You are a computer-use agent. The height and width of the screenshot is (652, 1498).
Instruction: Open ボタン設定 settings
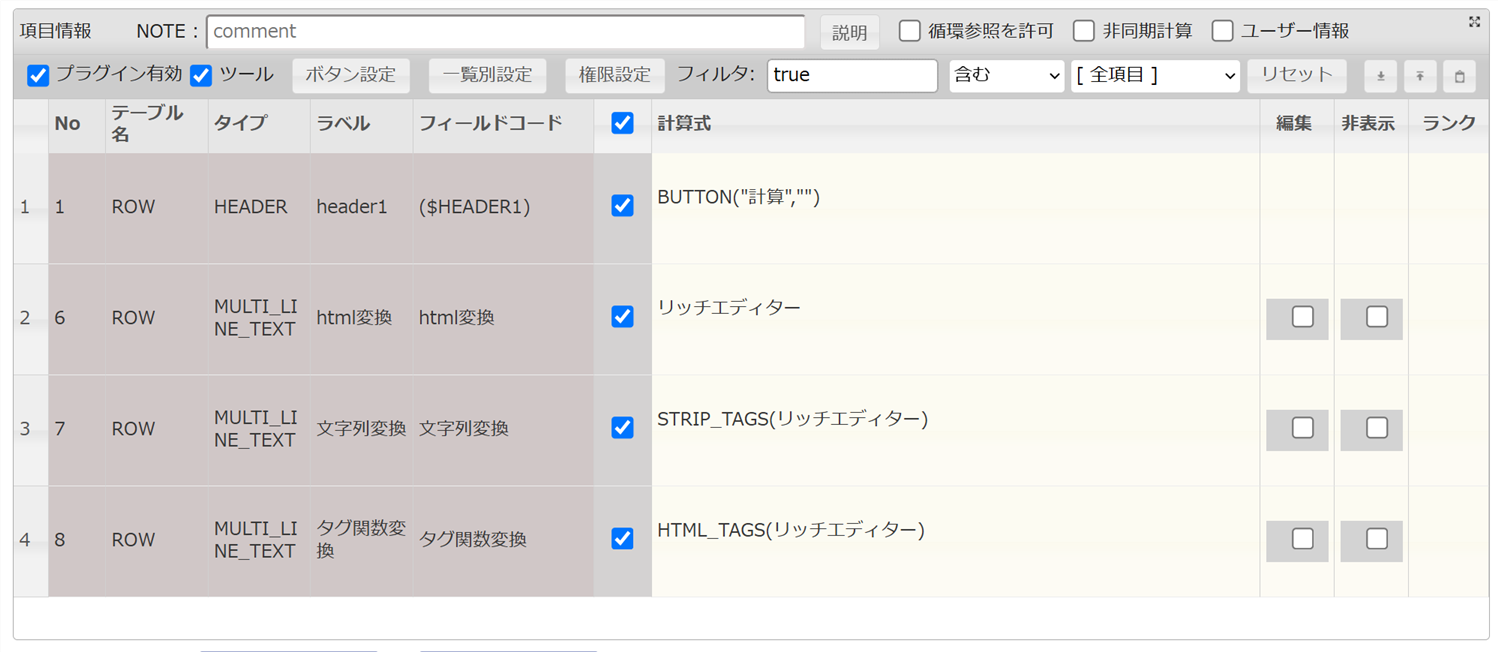[351, 76]
